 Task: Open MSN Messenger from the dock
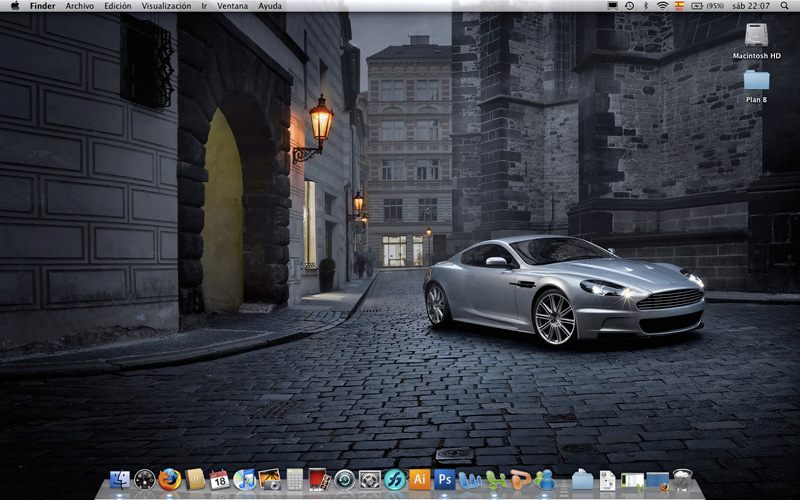tap(545, 480)
